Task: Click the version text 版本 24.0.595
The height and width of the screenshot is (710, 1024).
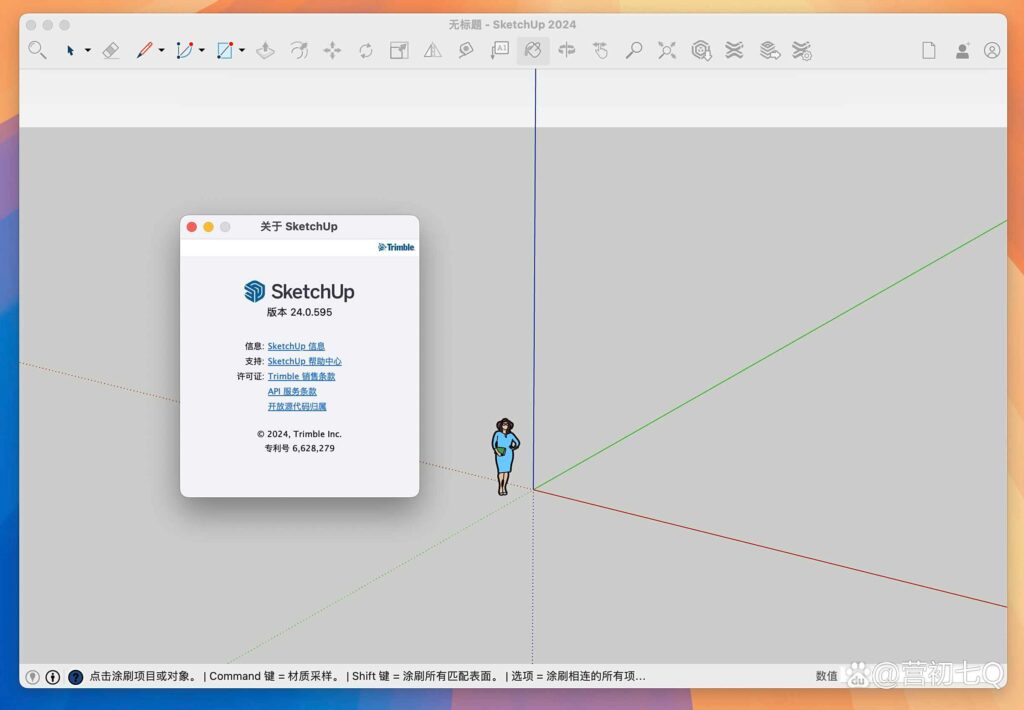Action: tap(299, 312)
